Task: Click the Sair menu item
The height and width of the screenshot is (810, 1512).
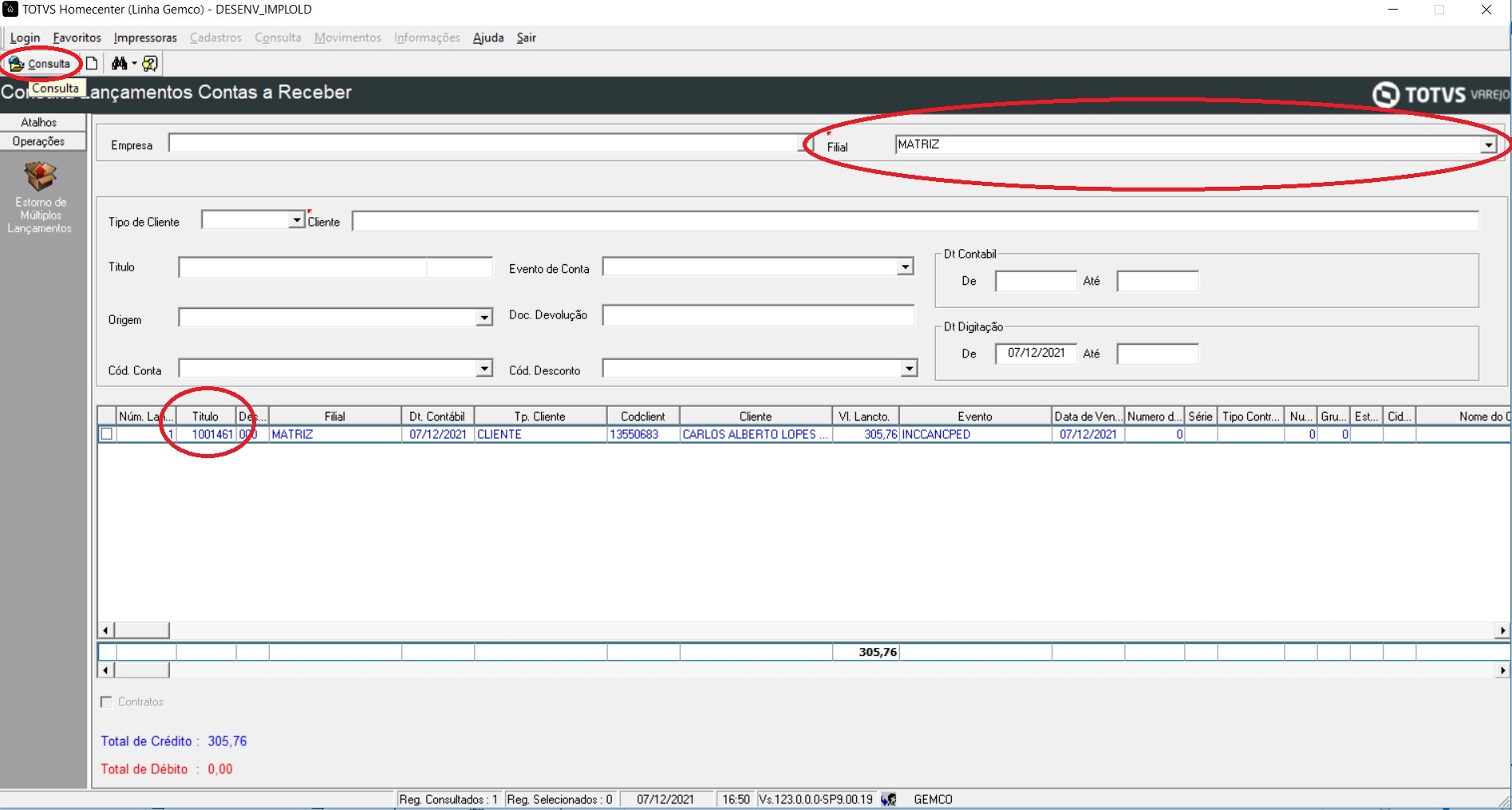Action: coord(526,38)
